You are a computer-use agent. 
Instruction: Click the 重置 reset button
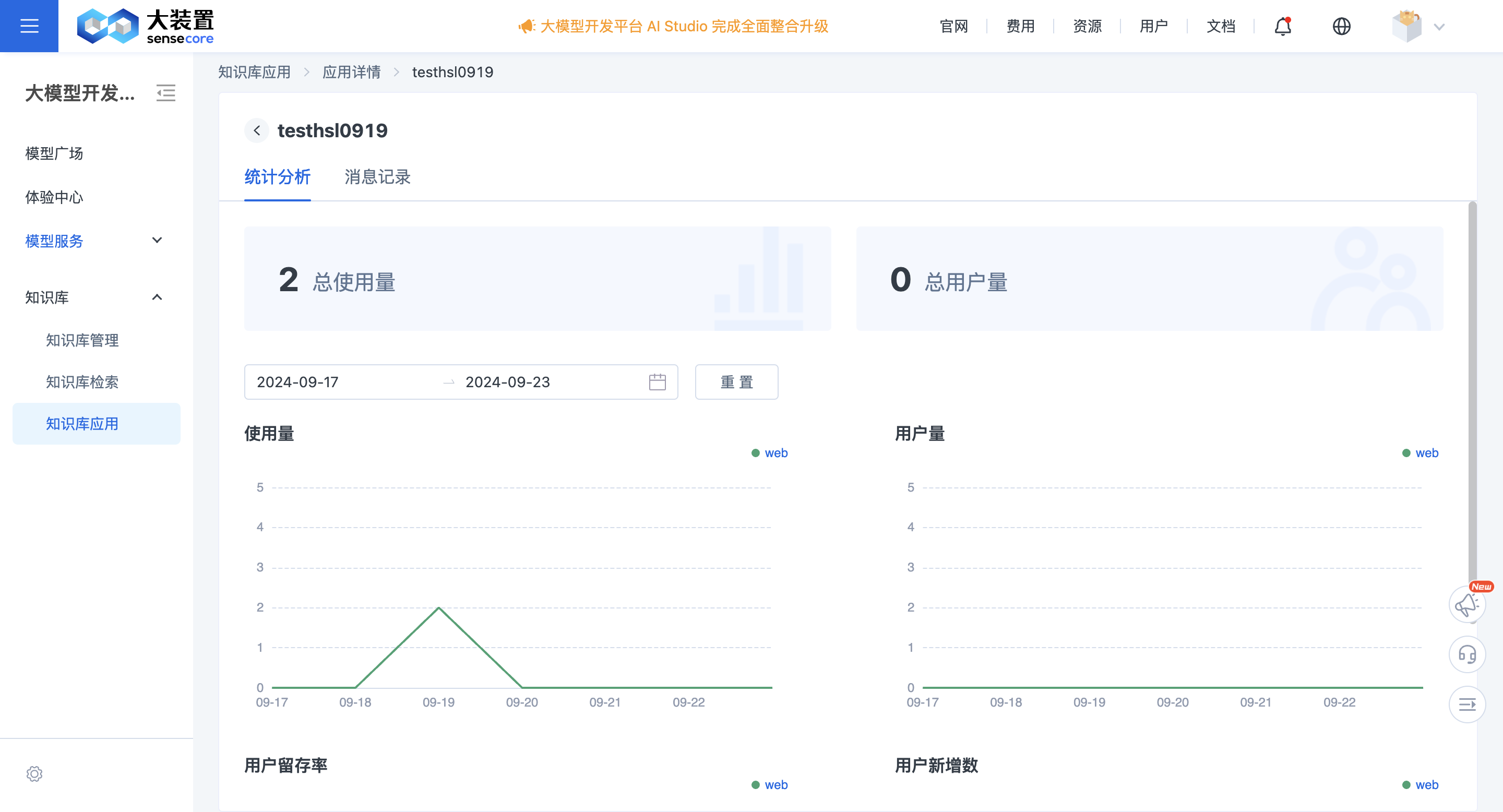(736, 381)
